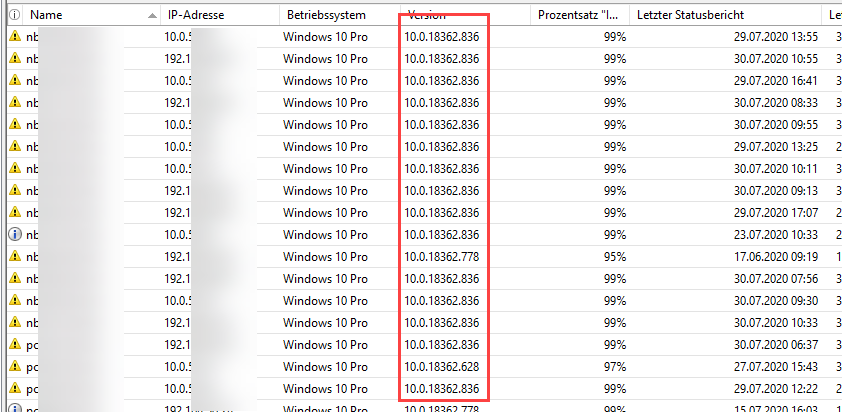
Task: Select info status icon of row reported 23.07.2020 10:33
Action: point(15,235)
